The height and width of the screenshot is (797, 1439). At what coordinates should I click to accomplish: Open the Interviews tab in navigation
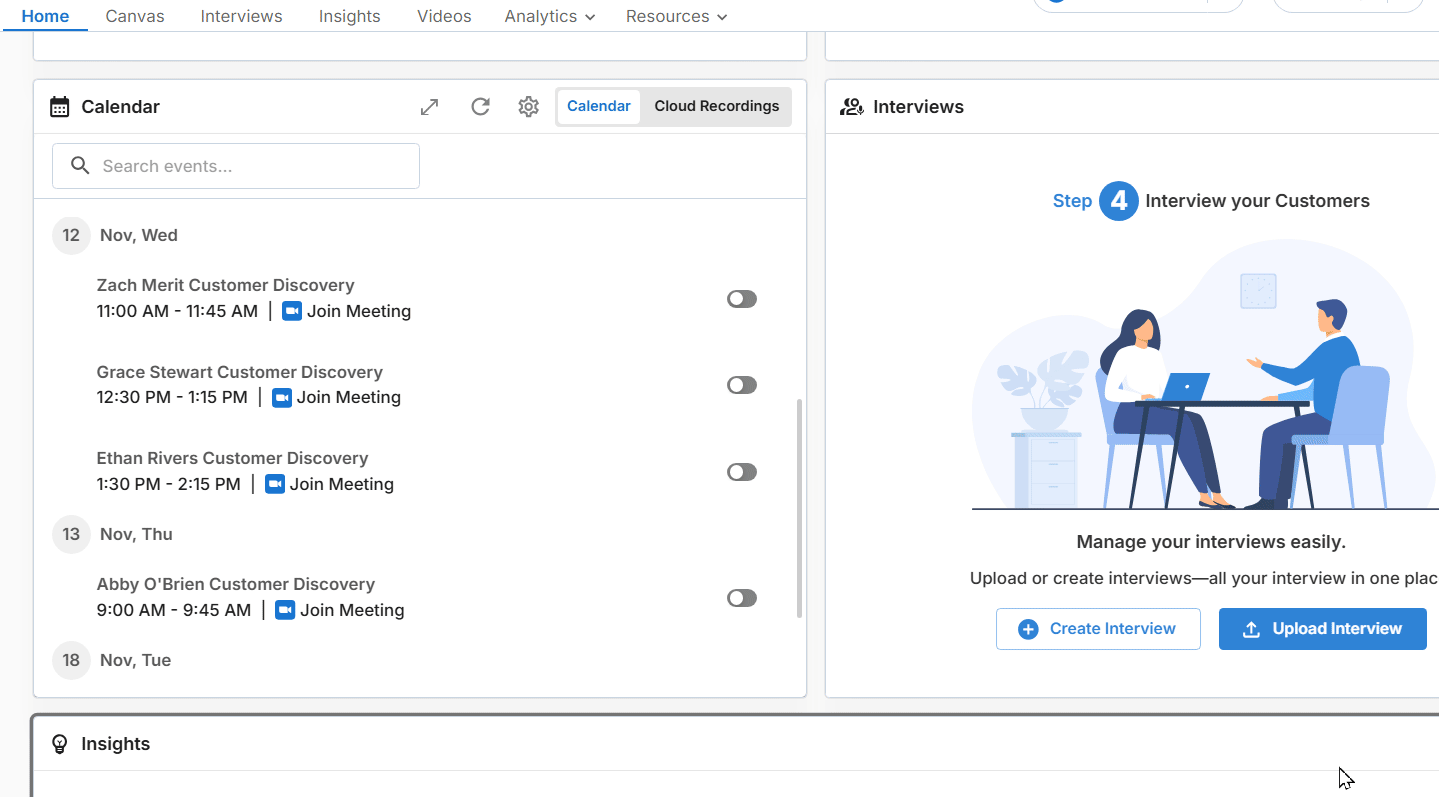tap(241, 16)
